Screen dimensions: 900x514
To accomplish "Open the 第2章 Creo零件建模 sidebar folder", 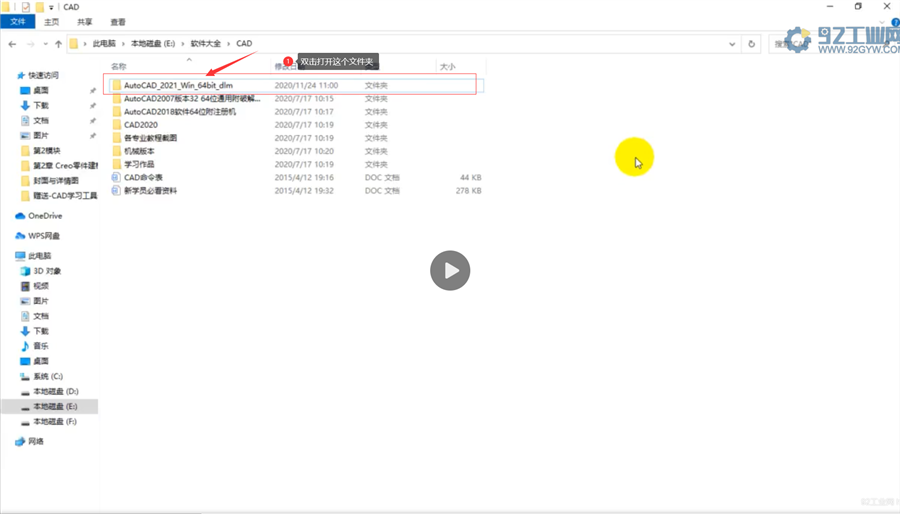I will pos(65,165).
